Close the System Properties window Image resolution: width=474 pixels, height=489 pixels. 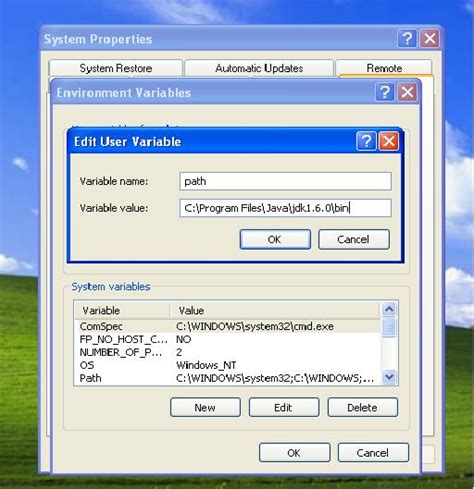click(x=430, y=39)
